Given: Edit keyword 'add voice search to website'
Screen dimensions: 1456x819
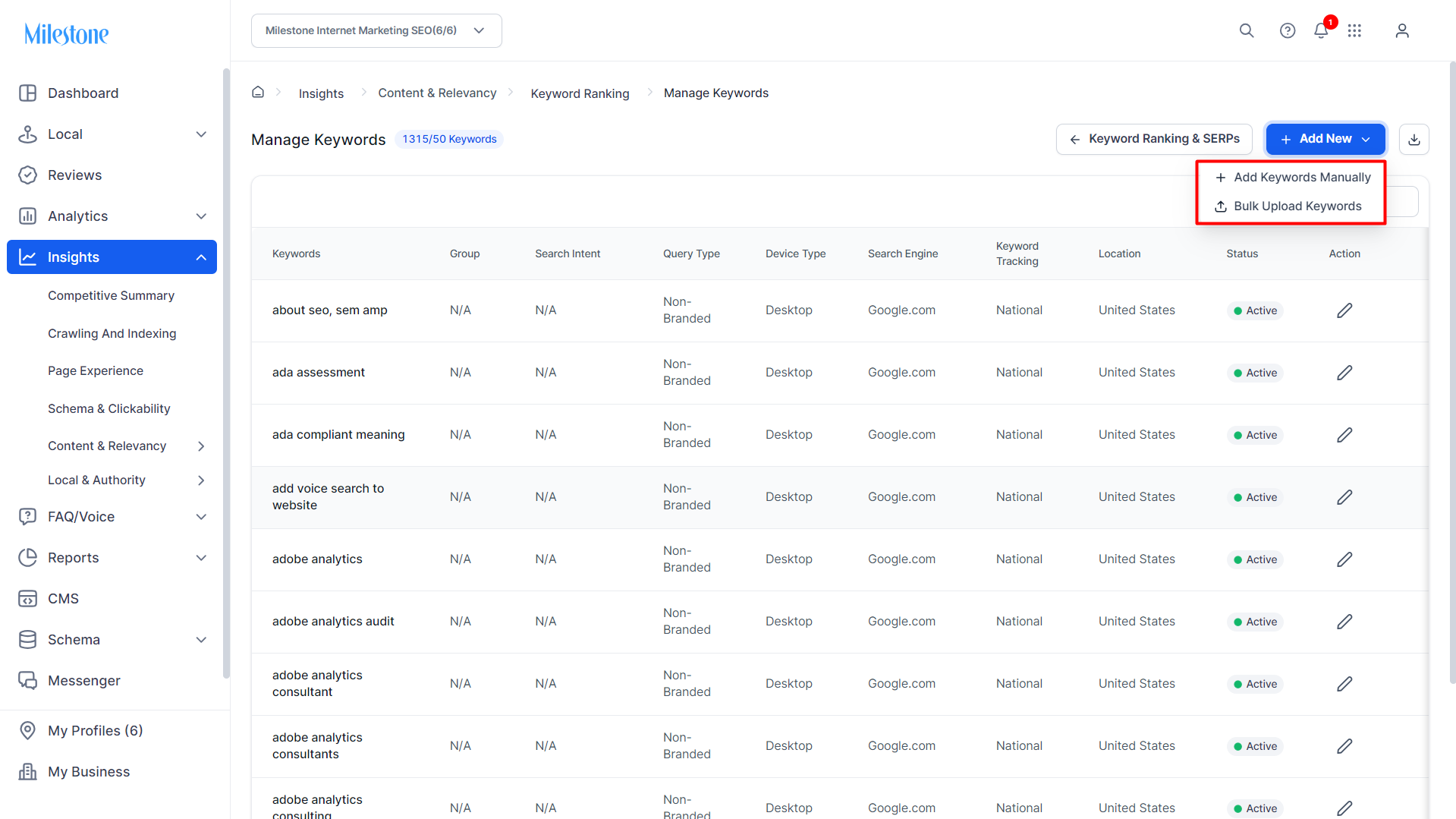Looking at the screenshot, I should coord(1344,497).
